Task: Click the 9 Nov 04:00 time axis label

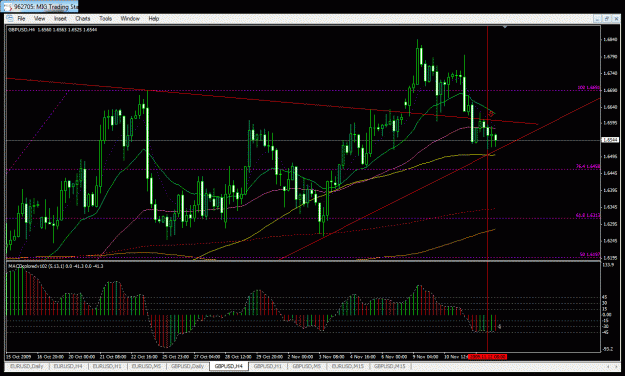Action: [x=425, y=357]
